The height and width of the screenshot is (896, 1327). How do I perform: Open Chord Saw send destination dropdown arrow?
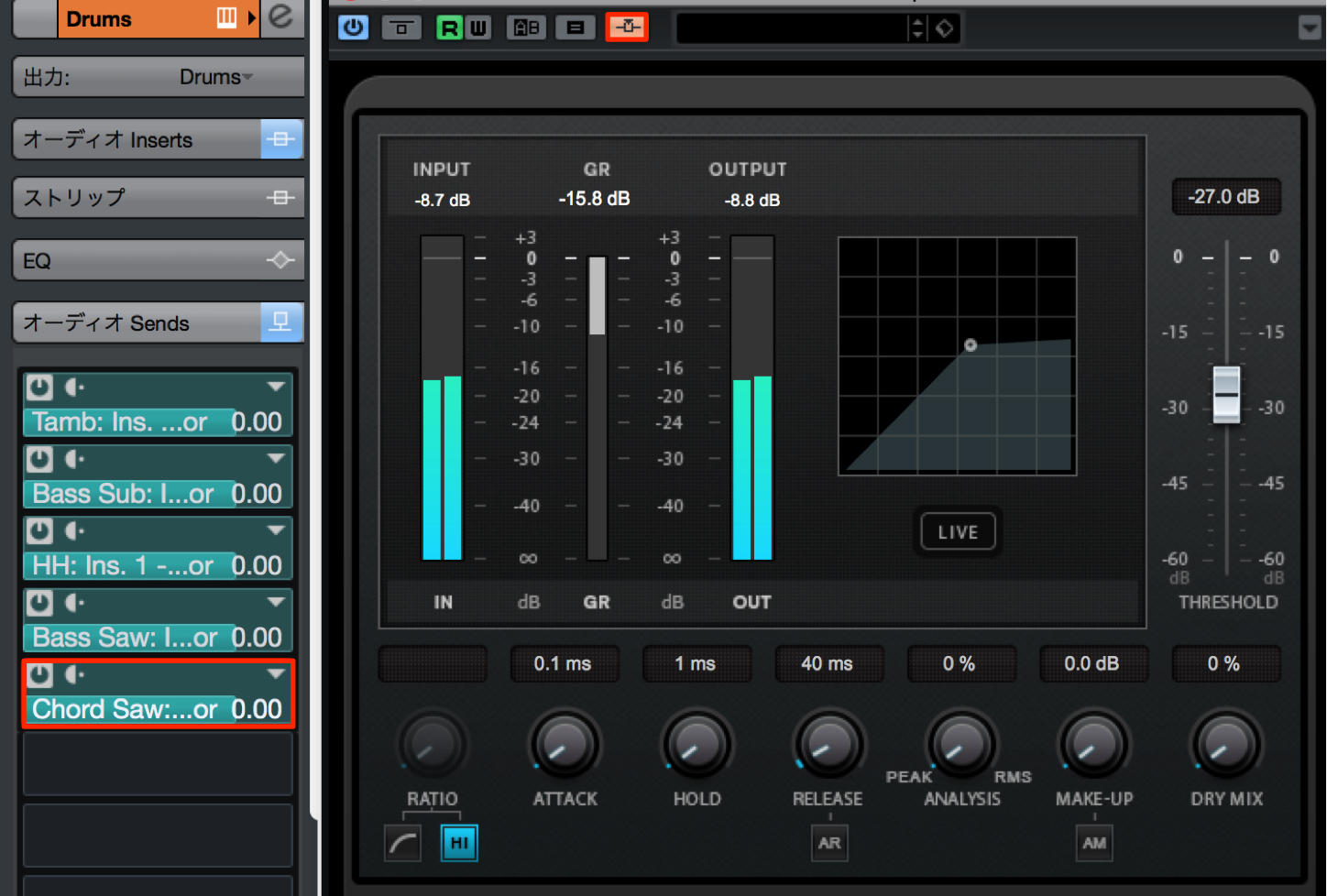coord(276,673)
